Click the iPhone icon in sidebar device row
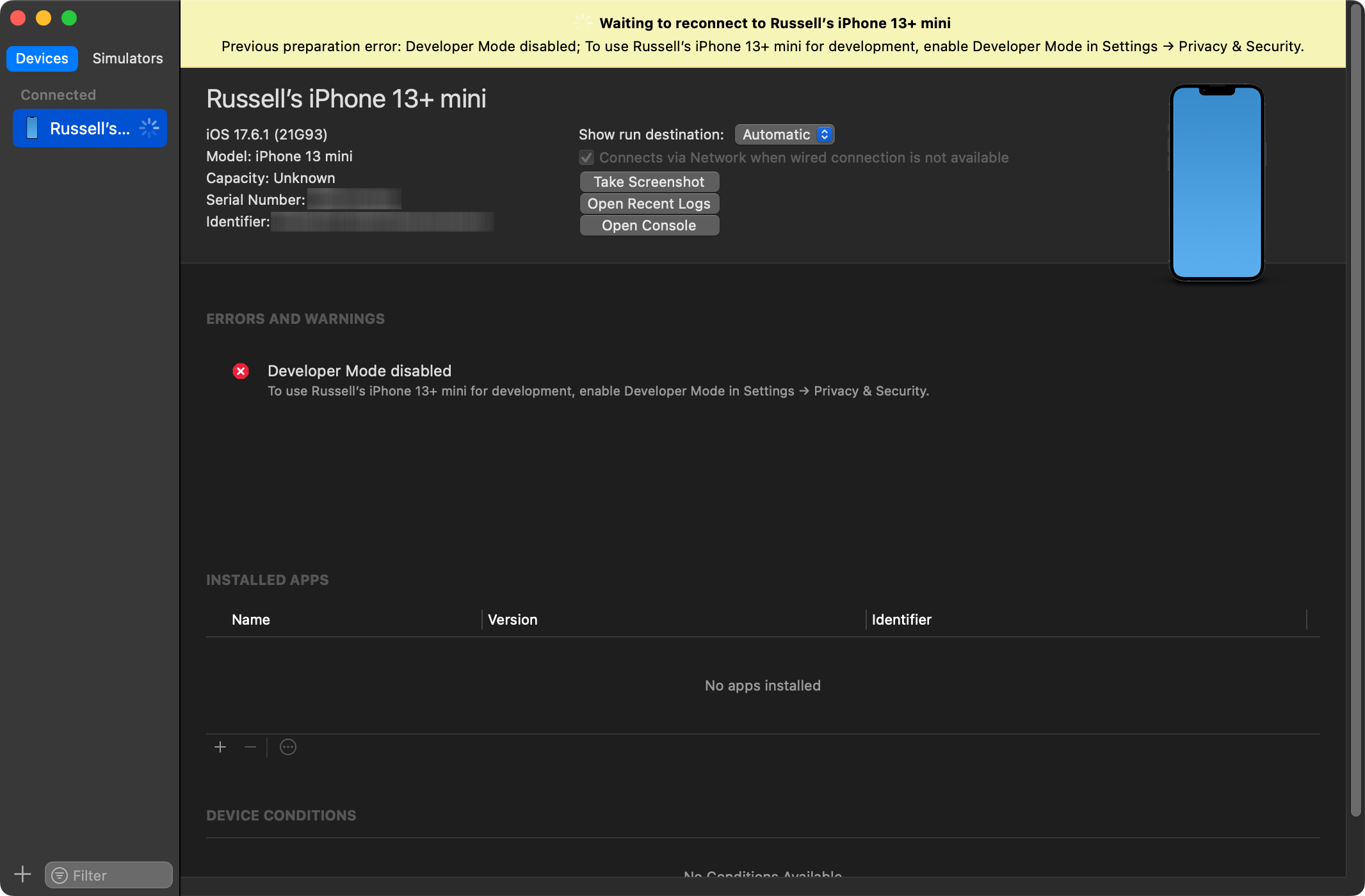 (32, 128)
